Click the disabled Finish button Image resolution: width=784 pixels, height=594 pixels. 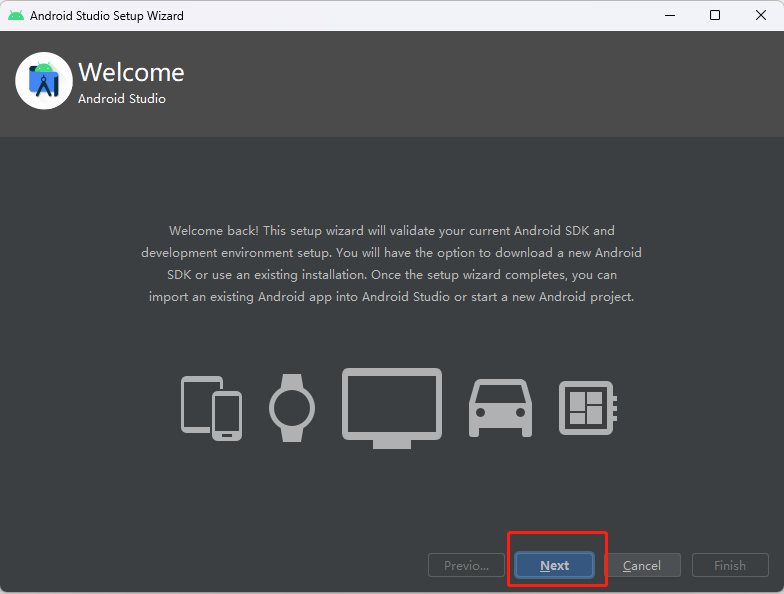click(730, 566)
